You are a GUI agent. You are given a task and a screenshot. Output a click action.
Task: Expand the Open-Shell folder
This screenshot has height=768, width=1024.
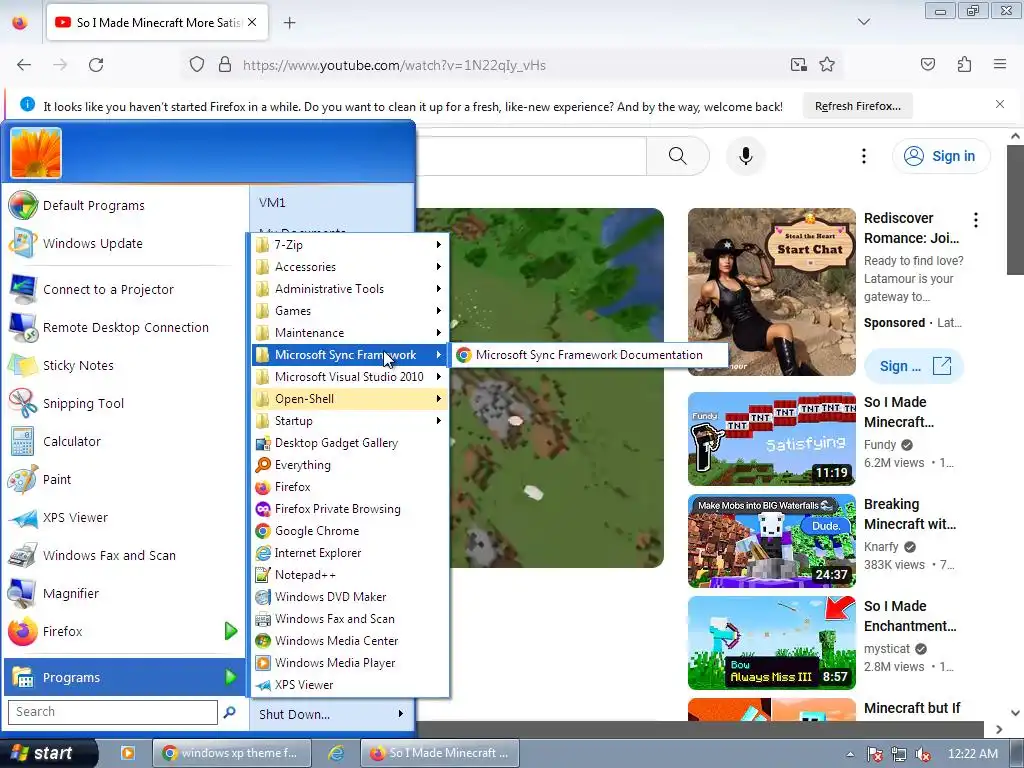pos(350,399)
